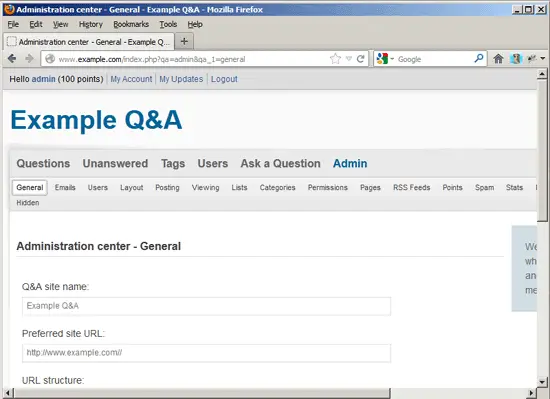The image size is (550, 399).
Task: Open the View menu
Action: tap(60, 24)
